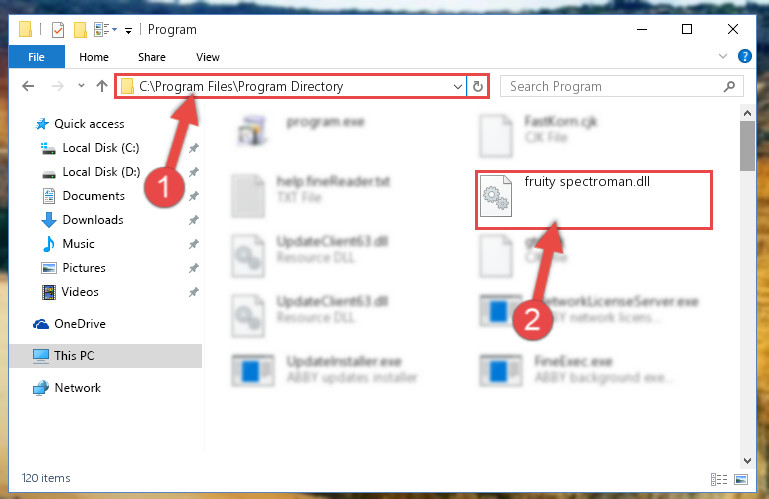Unpin Documents using its pin icon
Viewport: 769px width, 499px height.
[x=194, y=196]
